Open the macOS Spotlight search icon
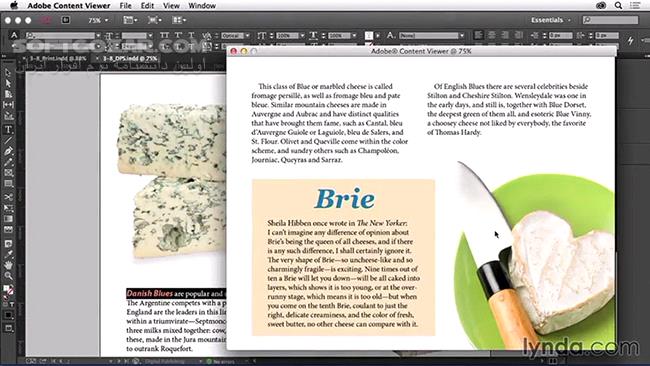Viewport: 650px width, 366px height. 618,5
